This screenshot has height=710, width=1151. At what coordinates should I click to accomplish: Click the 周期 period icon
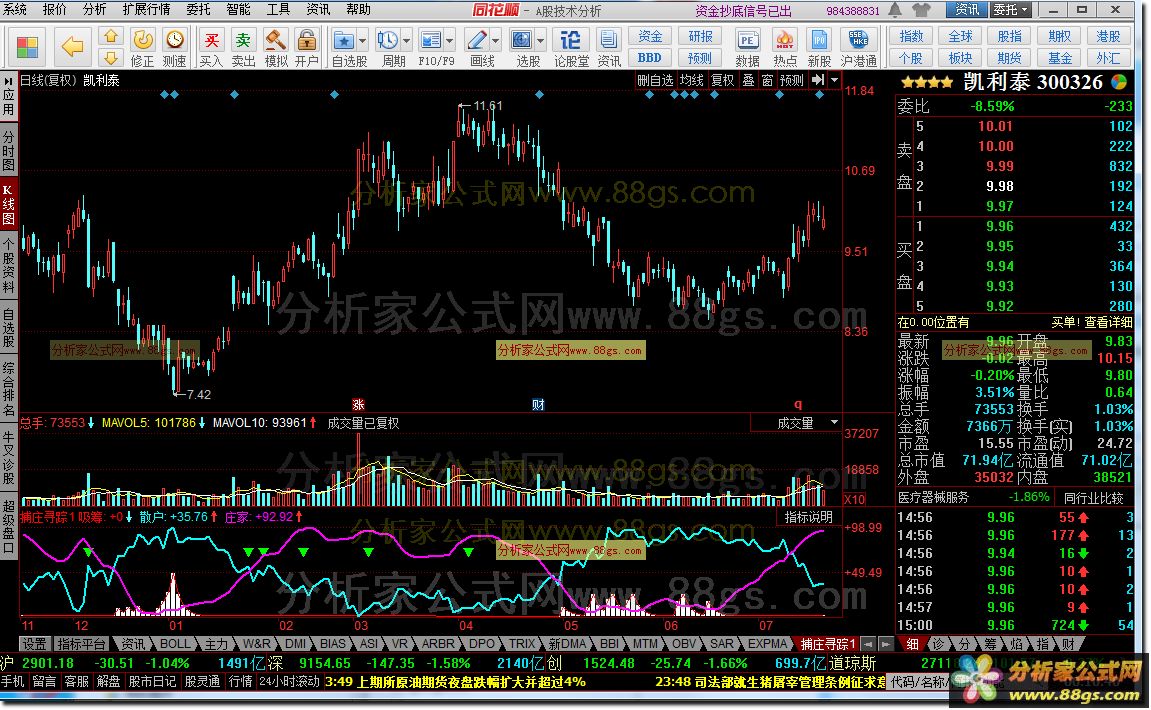[387, 40]
